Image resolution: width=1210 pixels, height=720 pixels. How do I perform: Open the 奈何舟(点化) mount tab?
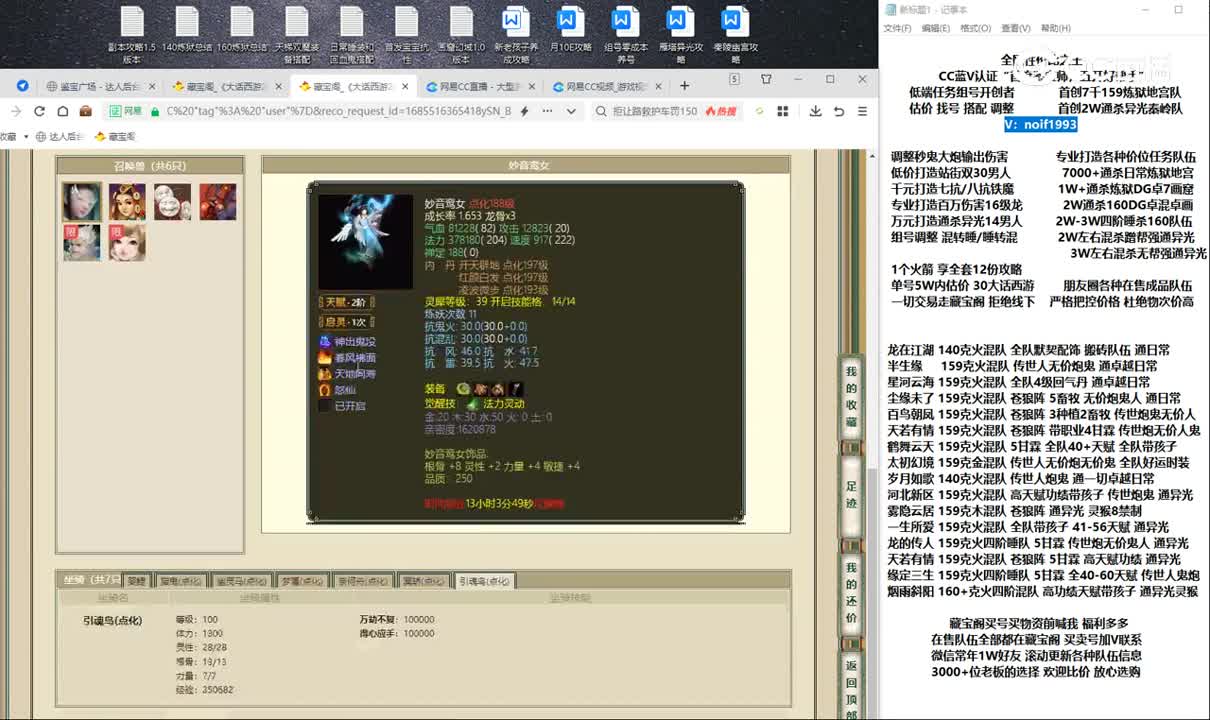[362, 580]
